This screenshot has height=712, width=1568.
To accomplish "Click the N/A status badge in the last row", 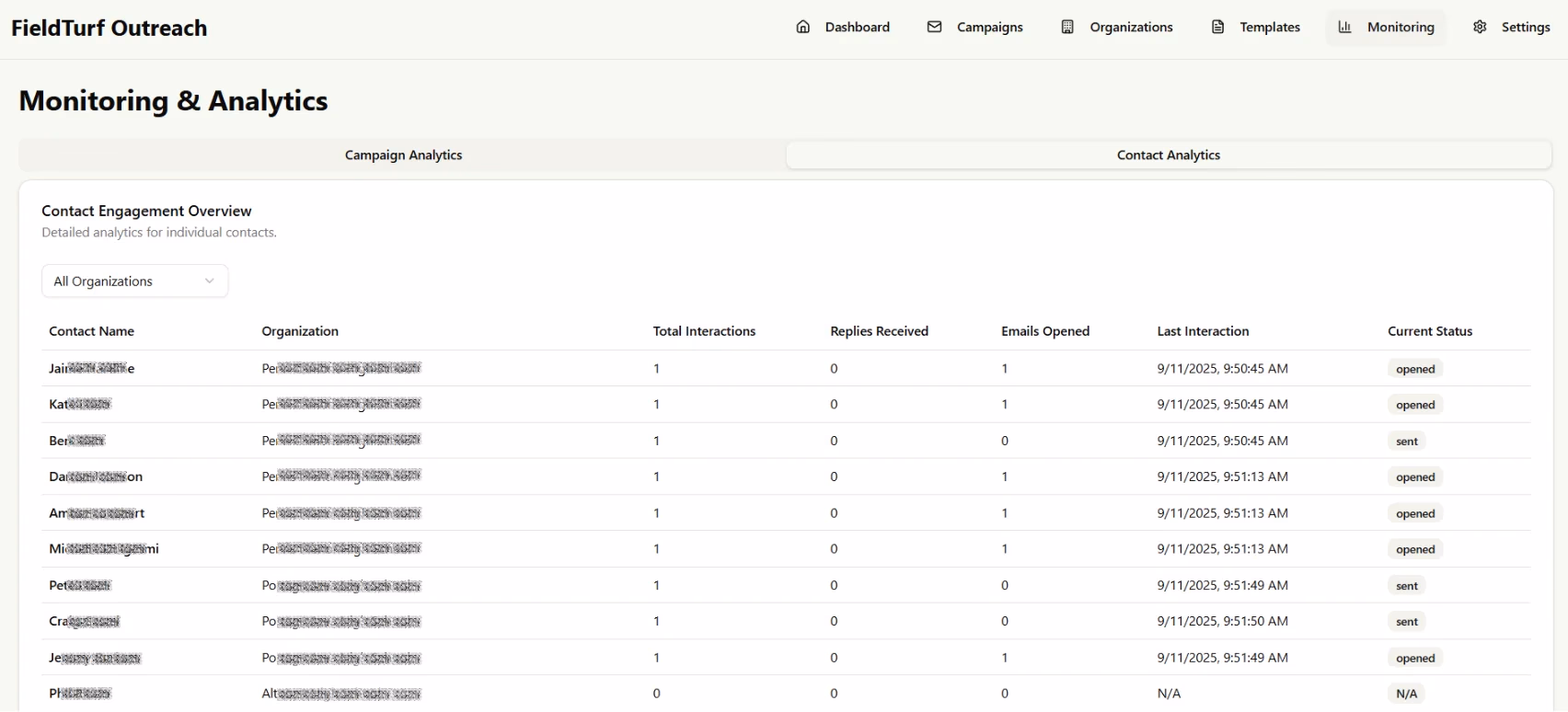I will click(x=1406, y=694).
